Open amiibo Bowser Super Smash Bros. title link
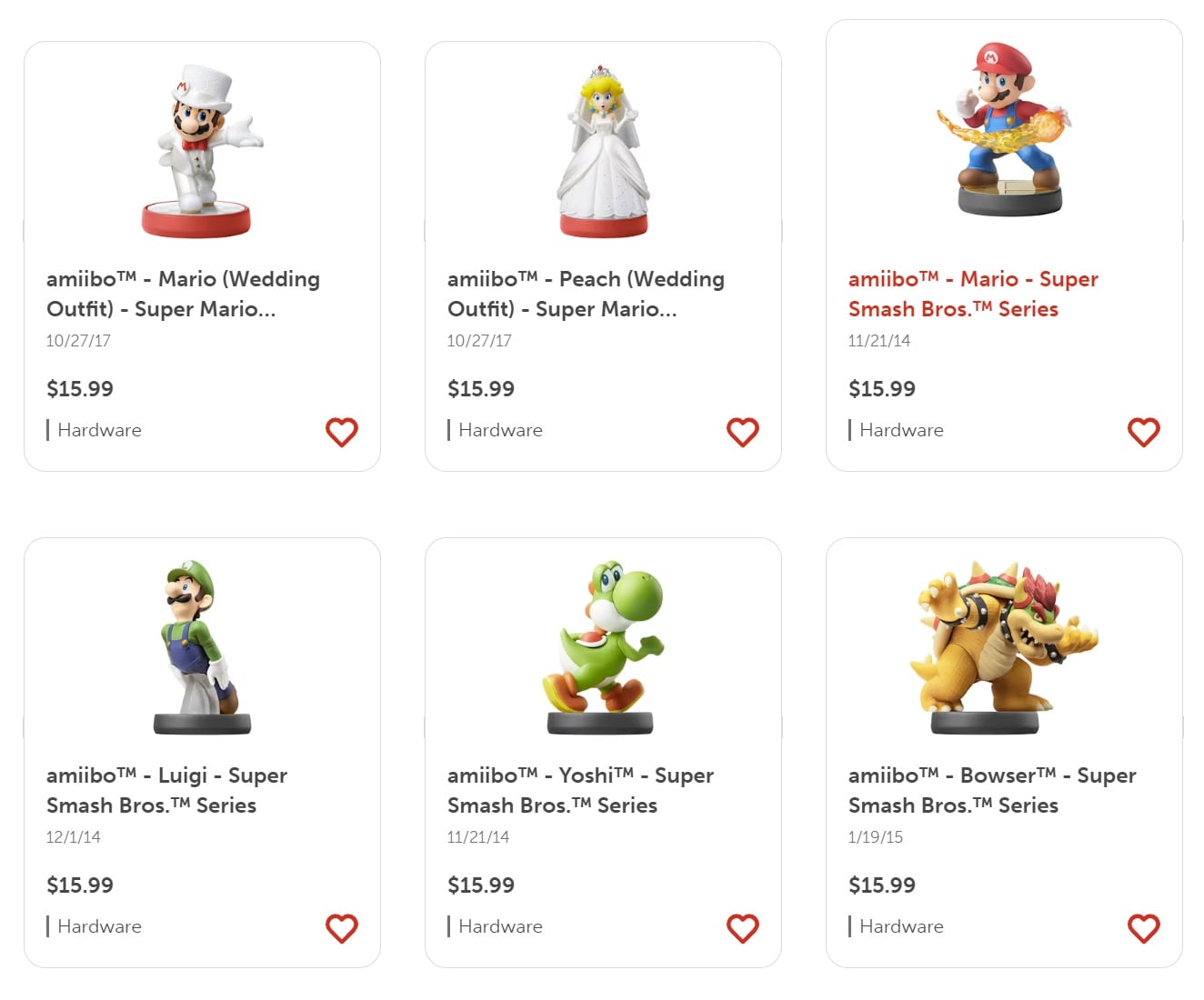The image size is (1204, 1000). click(x=991, y=790)
